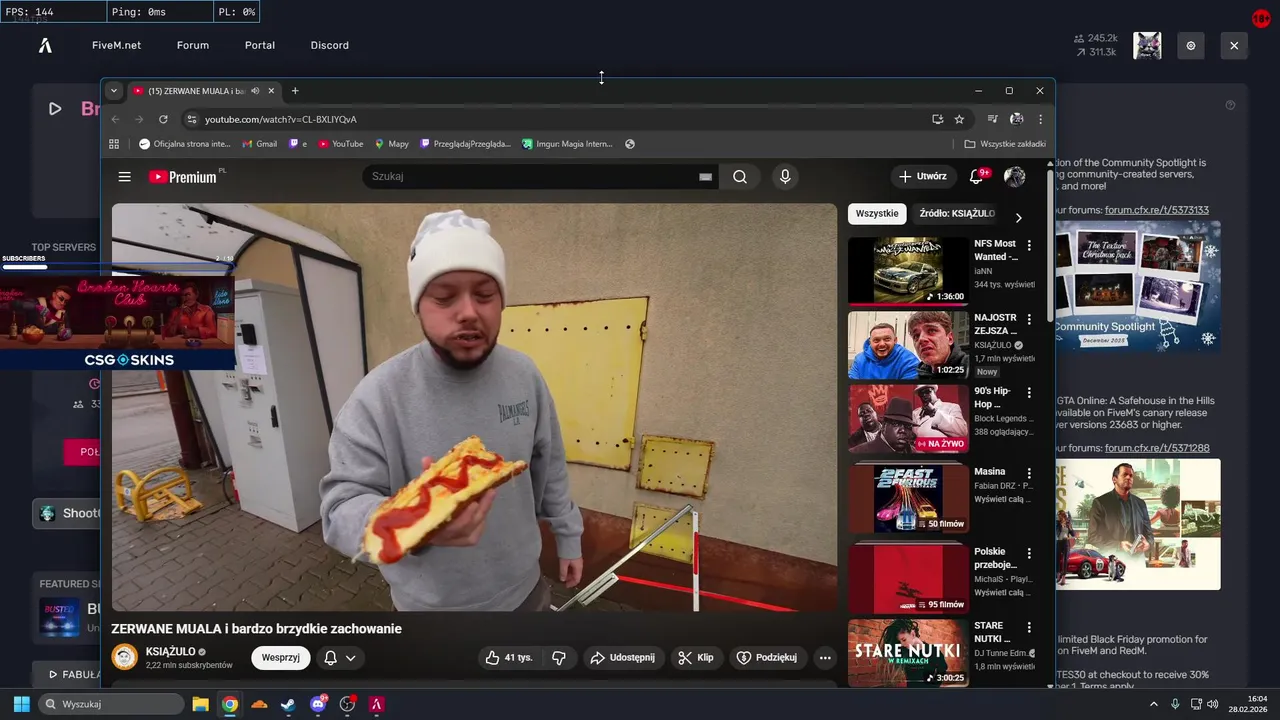Bookmark this page with star icon
The height and width of the screenshot is (720, 1280).
point(959,119)
